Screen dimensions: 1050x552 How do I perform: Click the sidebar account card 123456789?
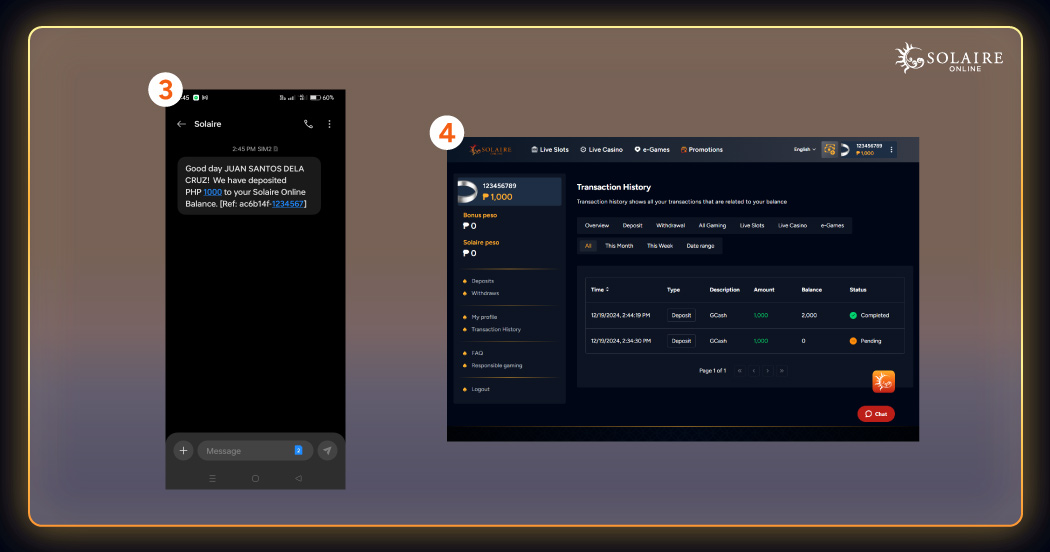(509, 192)
